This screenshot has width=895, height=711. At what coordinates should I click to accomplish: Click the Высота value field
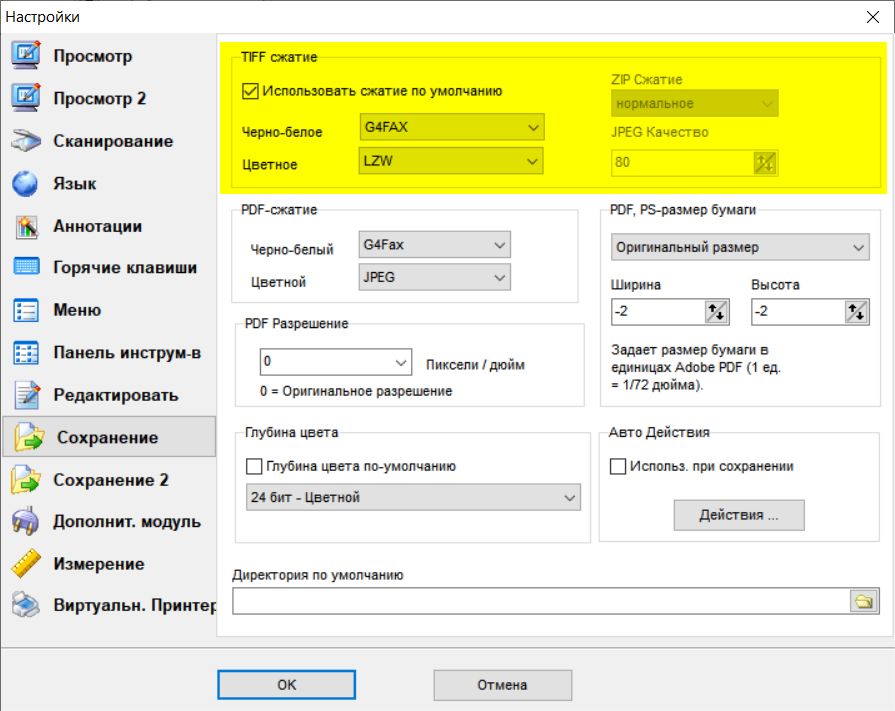tap(799, 312)
